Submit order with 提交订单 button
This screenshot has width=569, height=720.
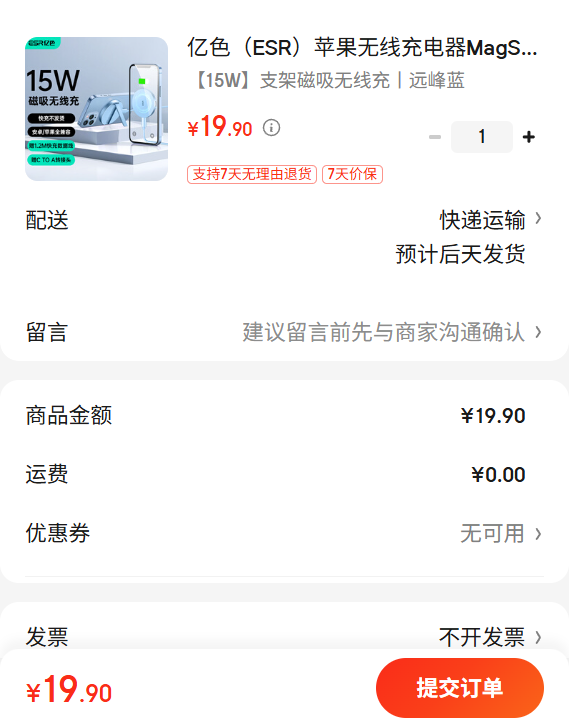(x=460, y=688)
